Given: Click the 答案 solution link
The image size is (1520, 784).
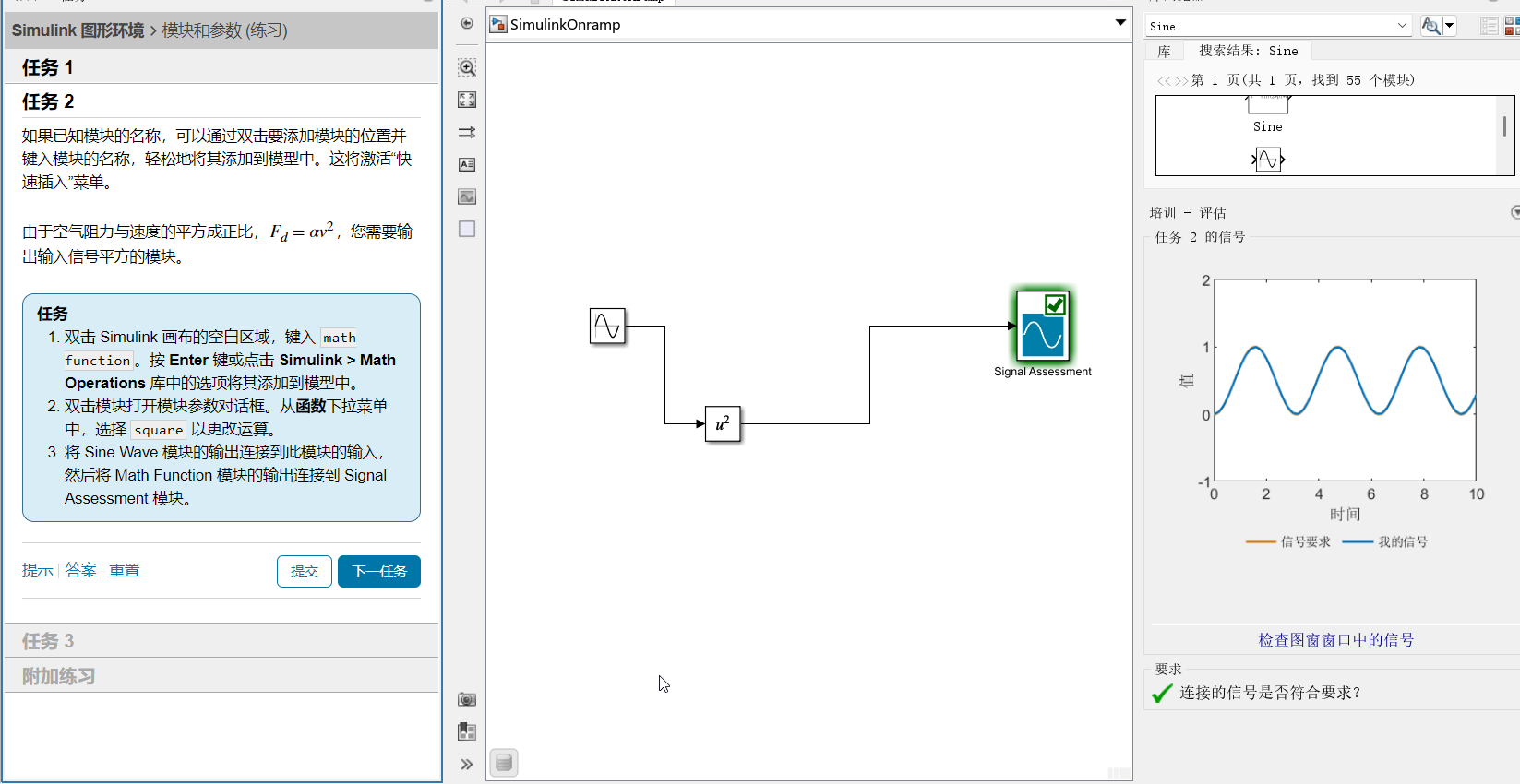Looking at the screenshot, I should pyautogui.click(x=80, y=571).
